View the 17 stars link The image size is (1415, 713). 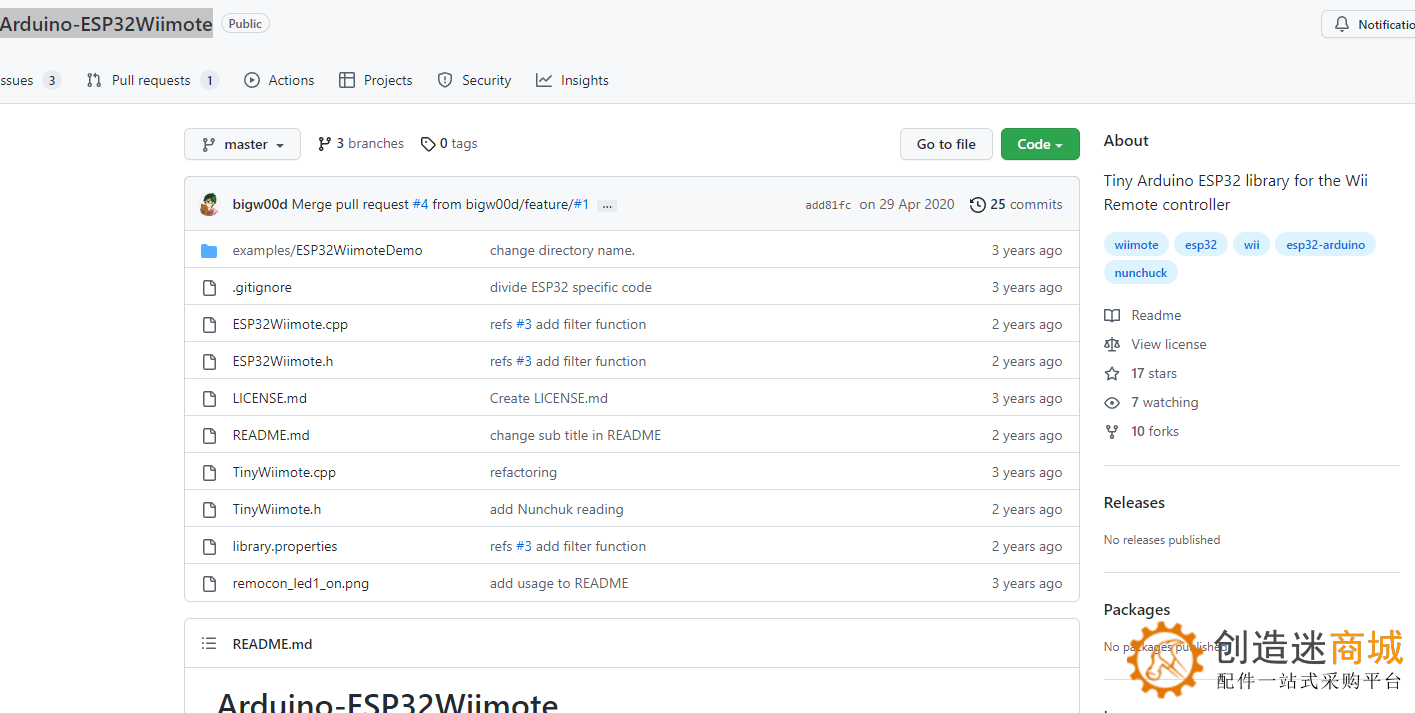click(1141, 373)
